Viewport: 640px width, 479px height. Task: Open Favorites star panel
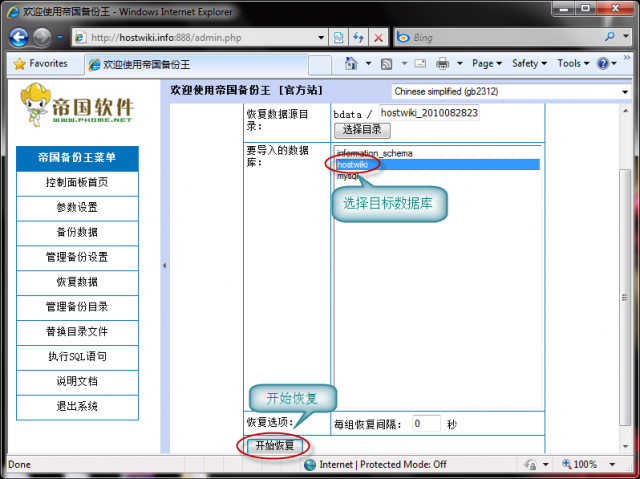[40, 64]
